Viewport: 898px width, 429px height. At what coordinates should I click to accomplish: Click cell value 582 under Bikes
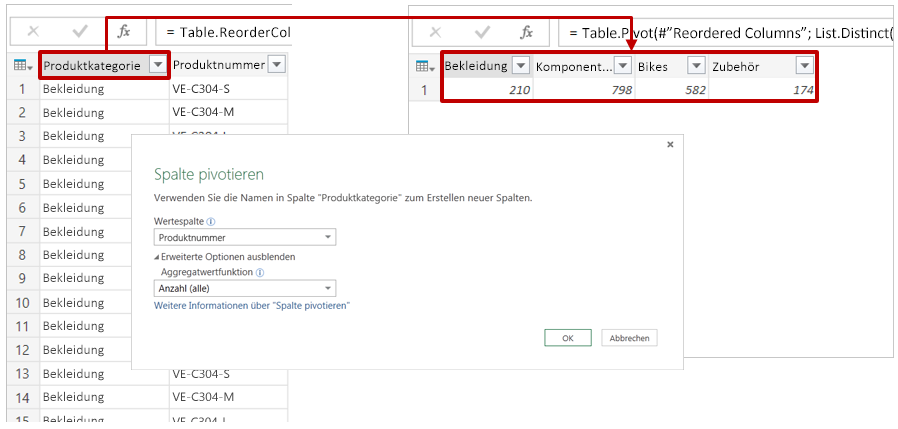(671, 90)
